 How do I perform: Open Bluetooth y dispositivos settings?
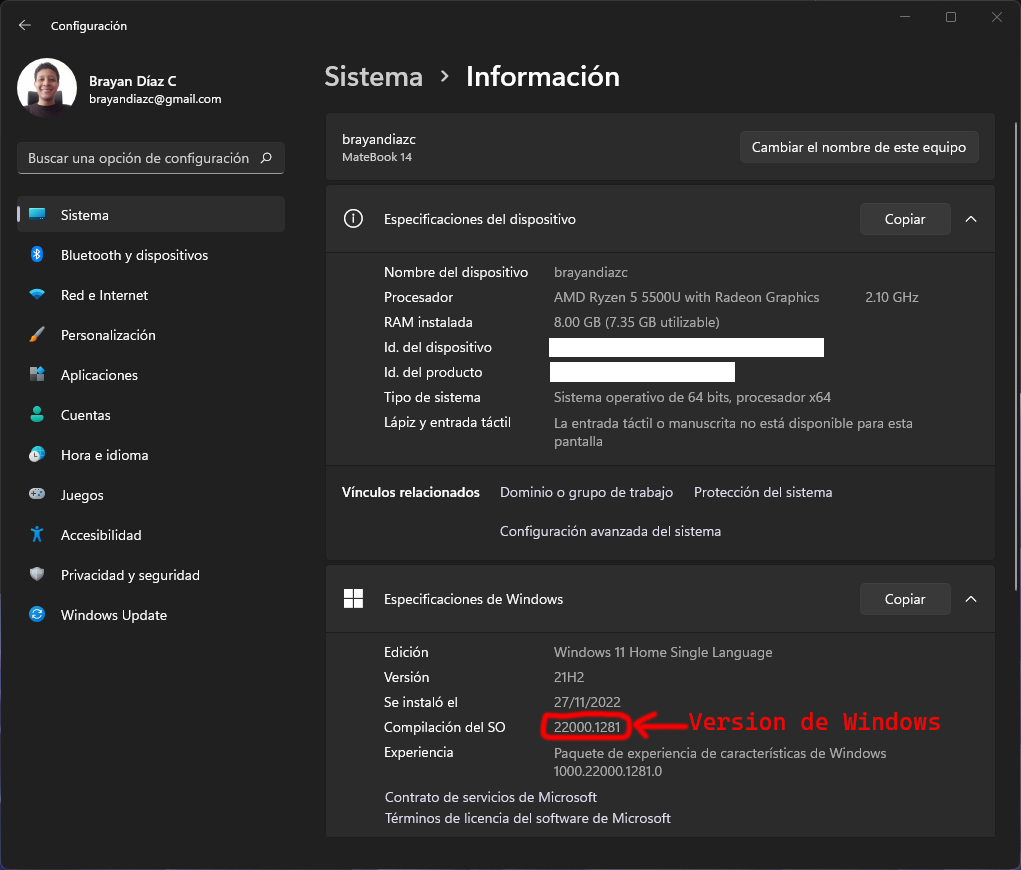[x=150, y=255]
